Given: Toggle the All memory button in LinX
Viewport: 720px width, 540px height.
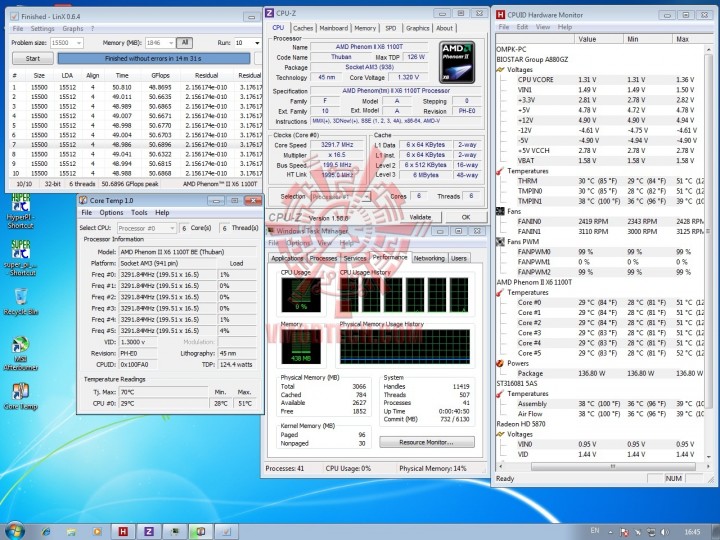Looking at the screenshot, I should [185, 43].
